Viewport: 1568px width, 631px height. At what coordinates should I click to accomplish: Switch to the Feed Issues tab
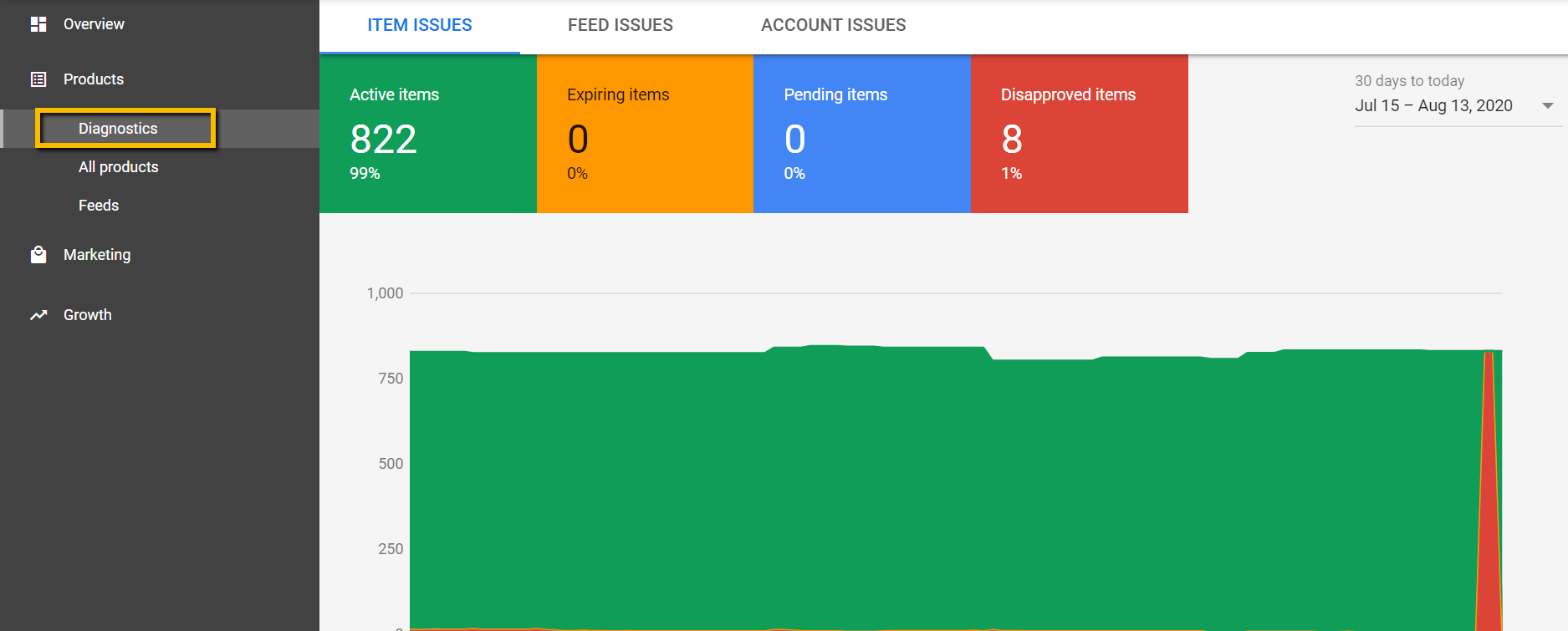pyautogui.click(x=620, y=25)
